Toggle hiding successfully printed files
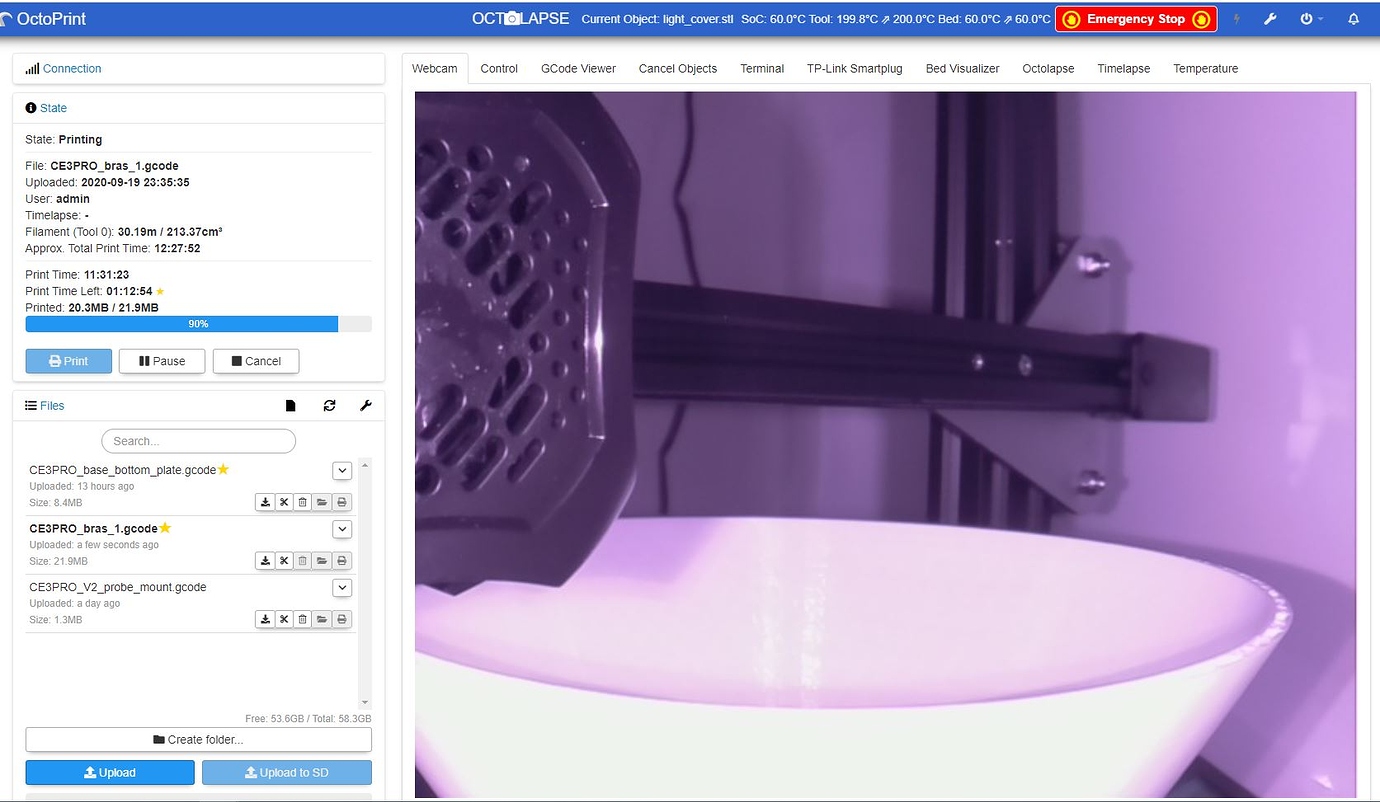1380x802 pixels. 290,405
